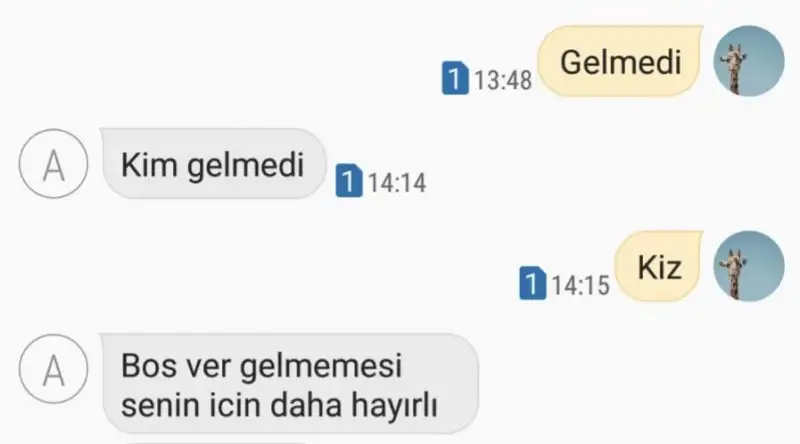Click the 13:48 timestamp
Screen dimensions: 800x444
click(503, 80)
